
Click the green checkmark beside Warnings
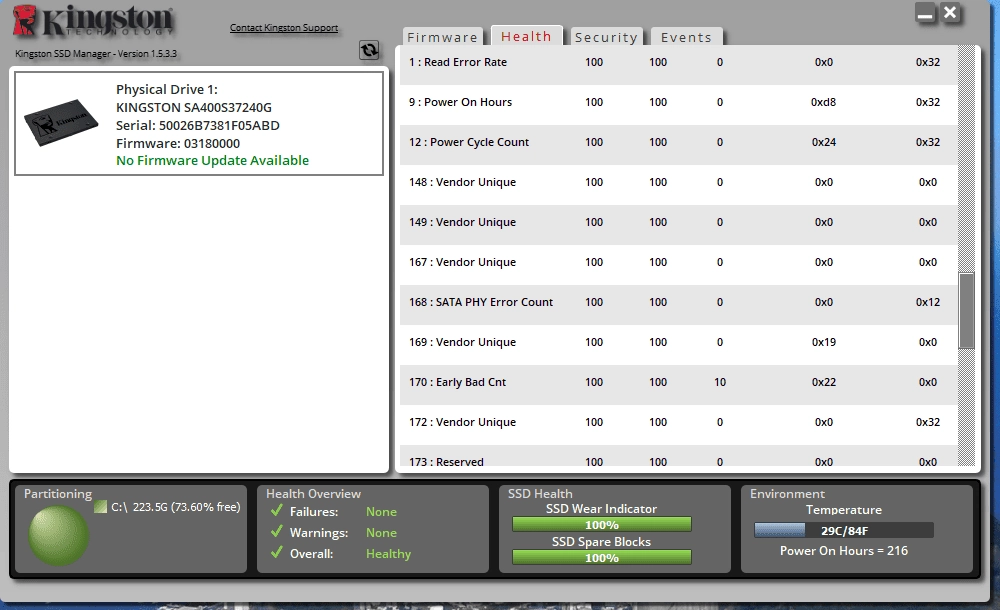point(277,532)
